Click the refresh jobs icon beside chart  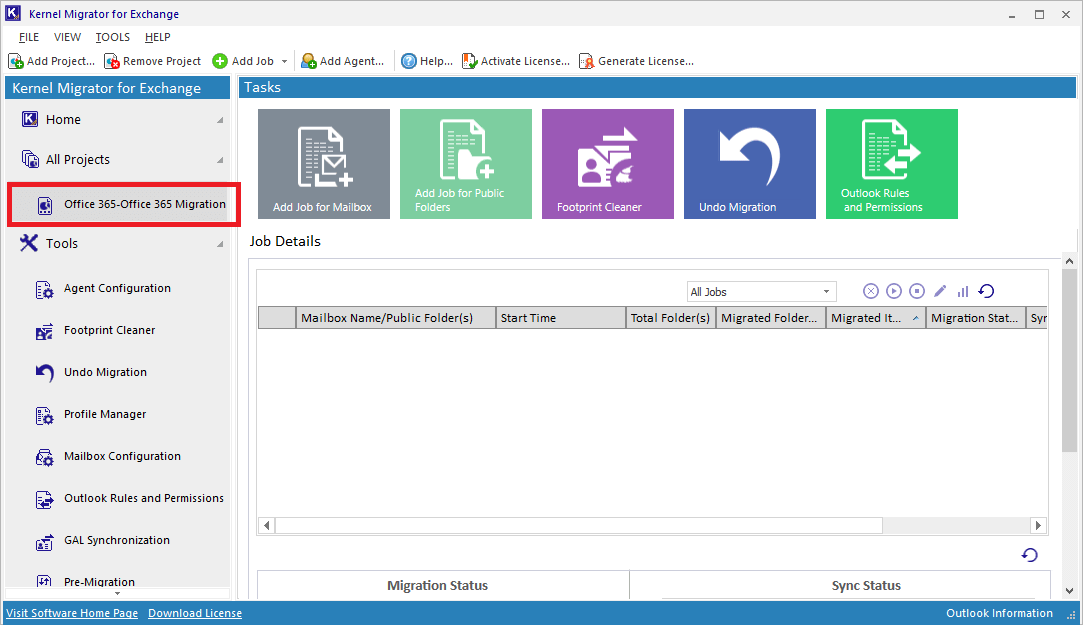click(x=986, y=291)
